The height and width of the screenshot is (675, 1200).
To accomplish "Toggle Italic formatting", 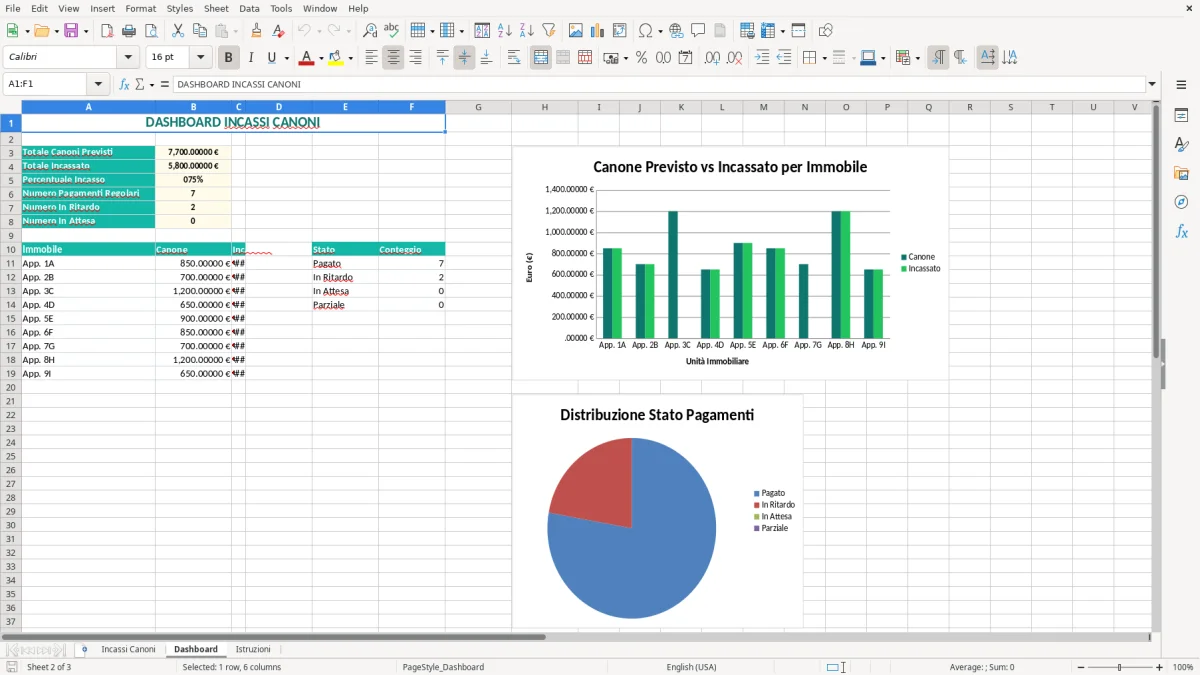I will 251,58.
